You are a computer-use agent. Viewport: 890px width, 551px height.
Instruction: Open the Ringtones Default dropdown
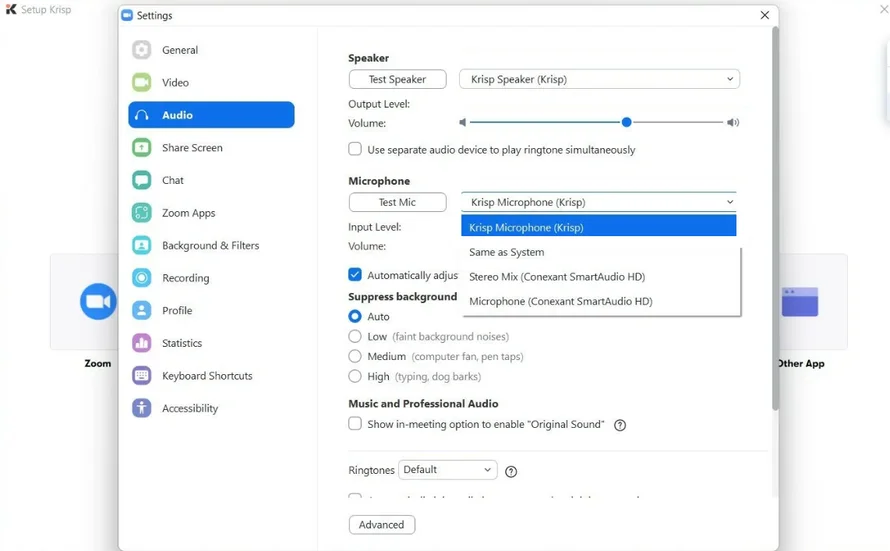(448, 470)
